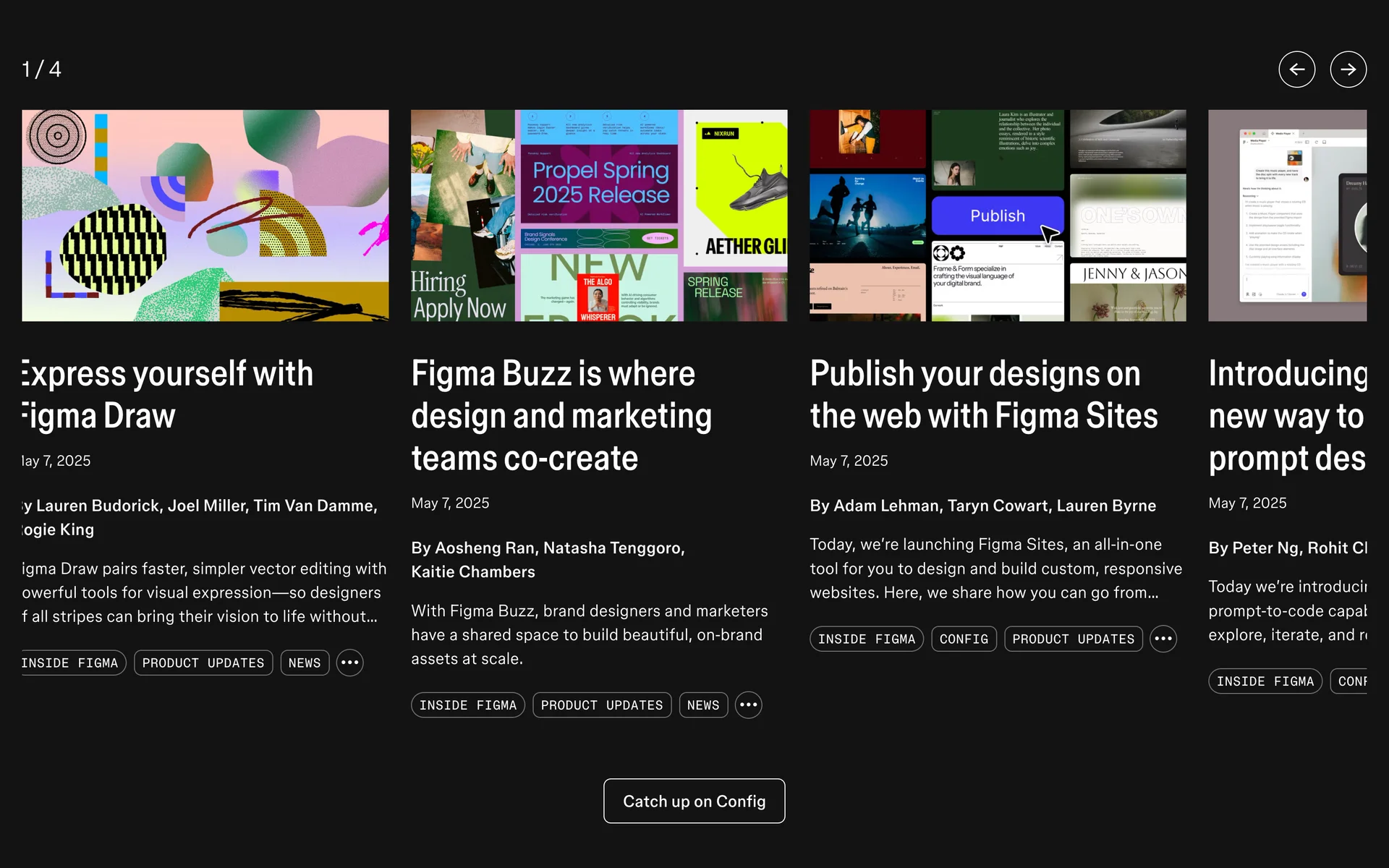The height and width of the screenshot is (868, 1389).
Task: Open 'Figma Buzz is where design' headline
Action: (x=561, y=416)
